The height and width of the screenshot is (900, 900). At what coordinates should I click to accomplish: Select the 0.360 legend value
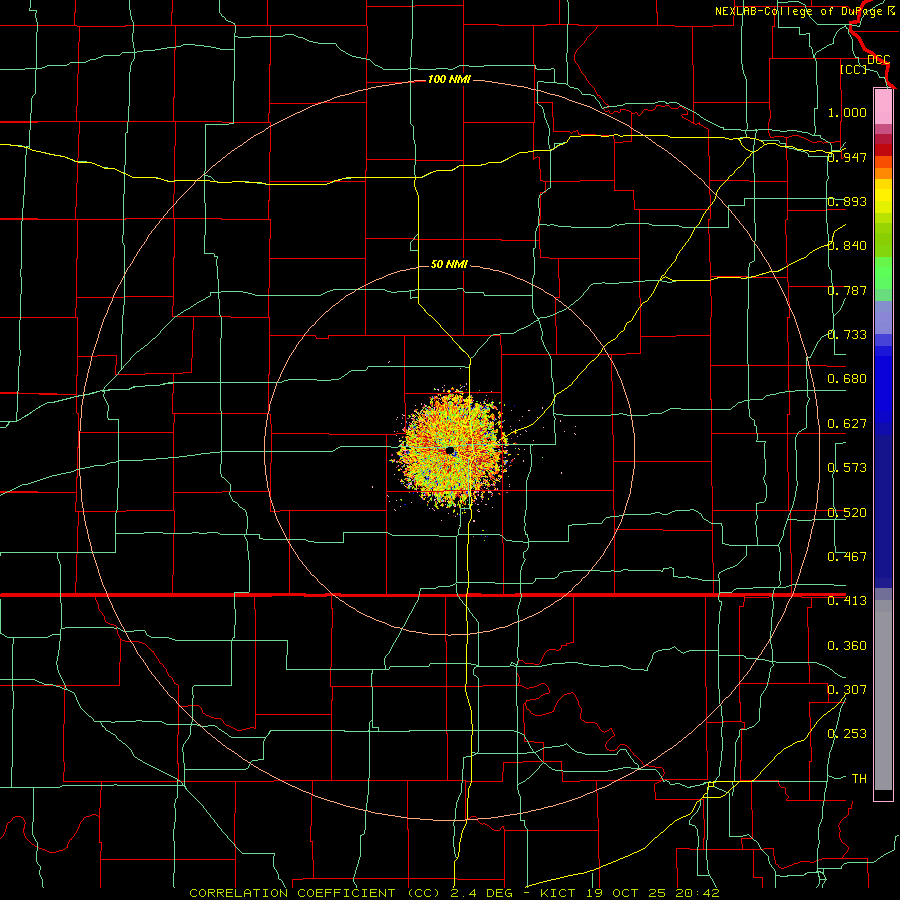(847, 646)
